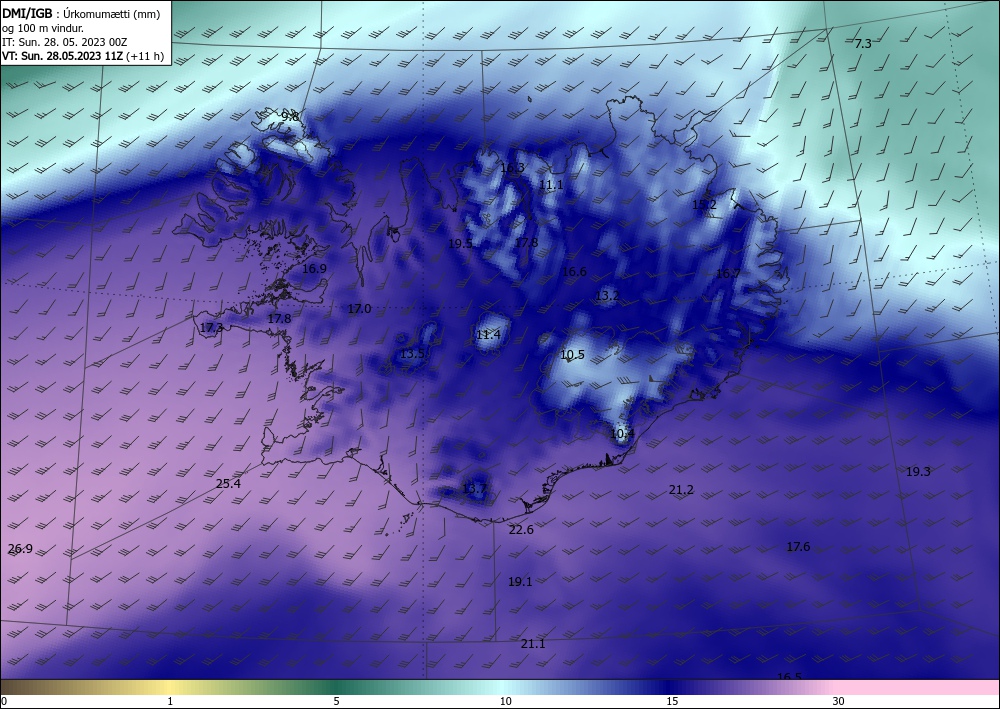The width and height of the screenshot is (1000, 709).
Task: Select the 21.1 value label
Action: tap(533, 644)
